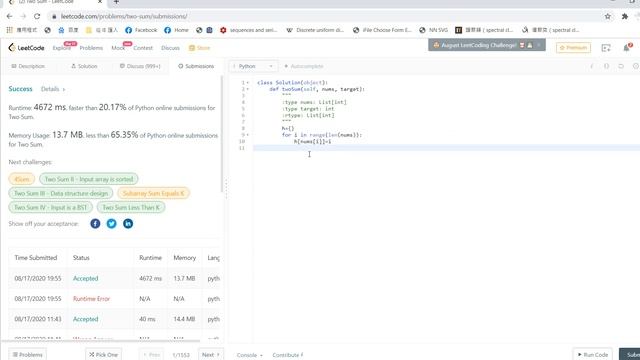Open Two Sum III - Data structure design
Viewport: 640px width, 360px height.
(x=61, y=193)
